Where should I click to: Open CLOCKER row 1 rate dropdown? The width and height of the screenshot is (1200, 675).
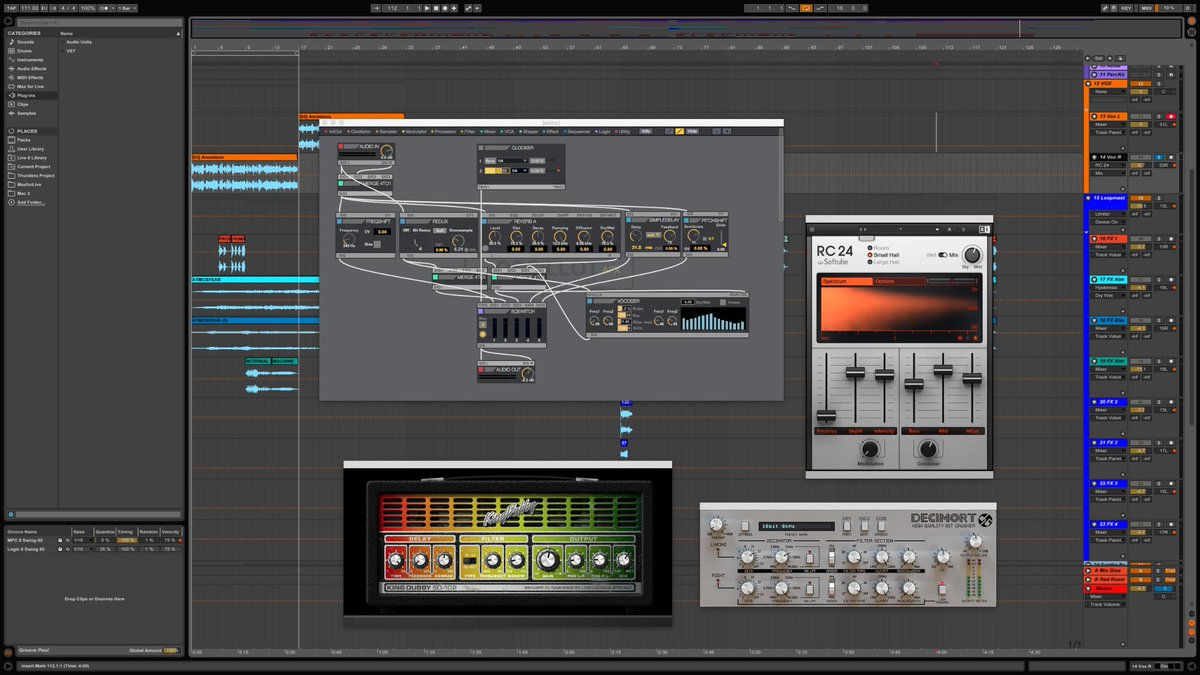(512, 160)
